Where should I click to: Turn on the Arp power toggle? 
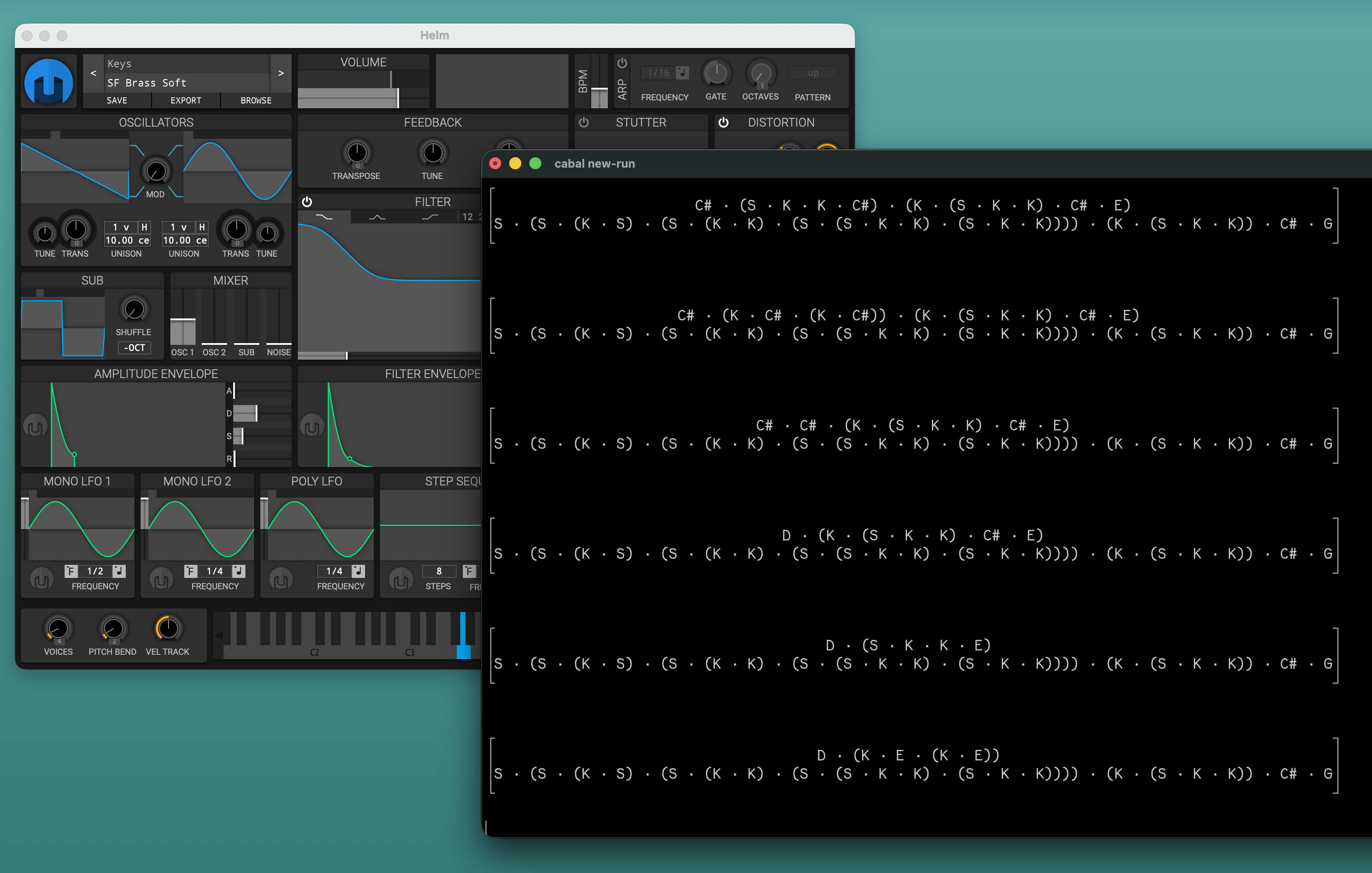622,63
